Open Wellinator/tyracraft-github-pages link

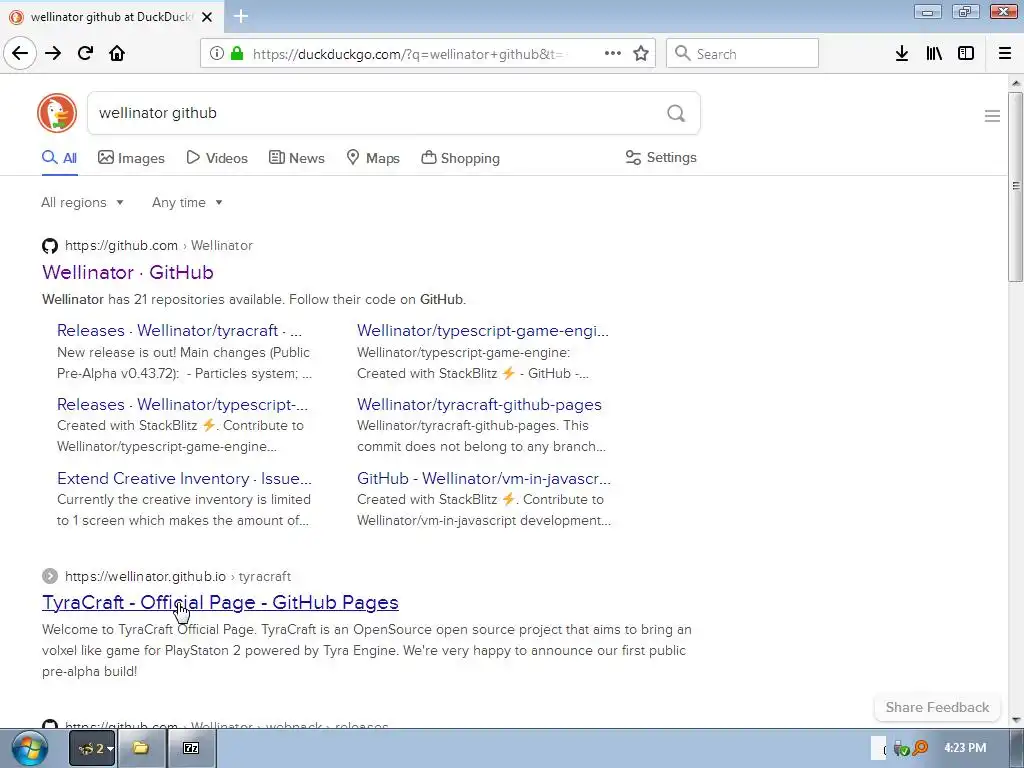479,404
